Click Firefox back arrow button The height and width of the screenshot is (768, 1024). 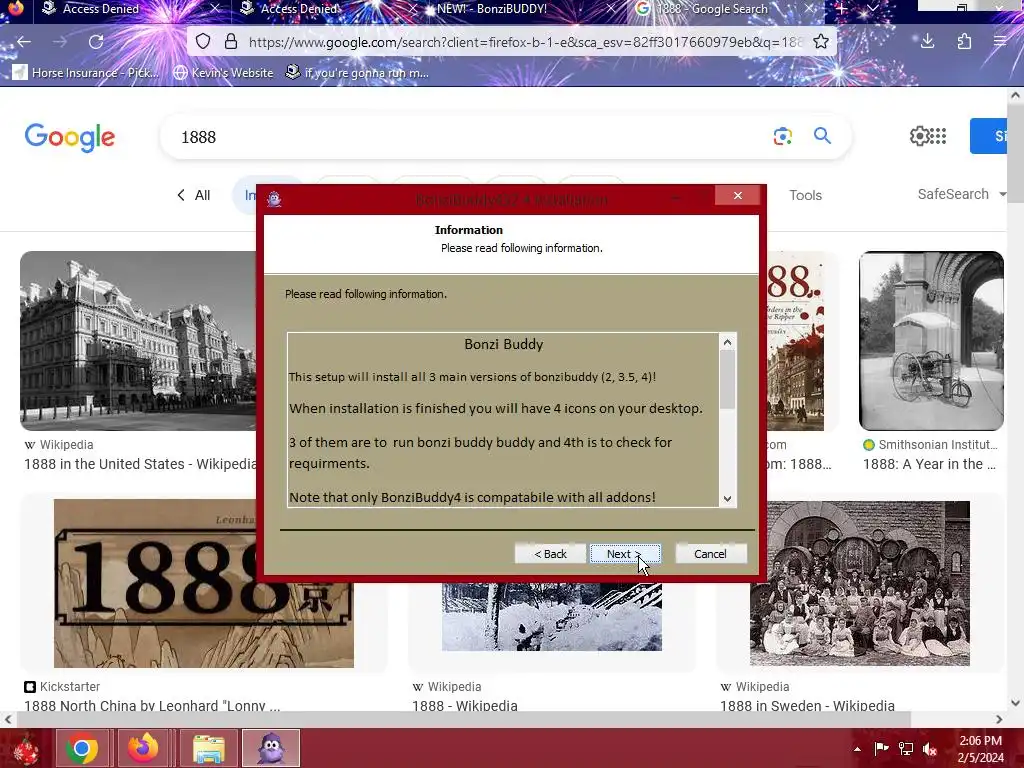tap(24, 42)
